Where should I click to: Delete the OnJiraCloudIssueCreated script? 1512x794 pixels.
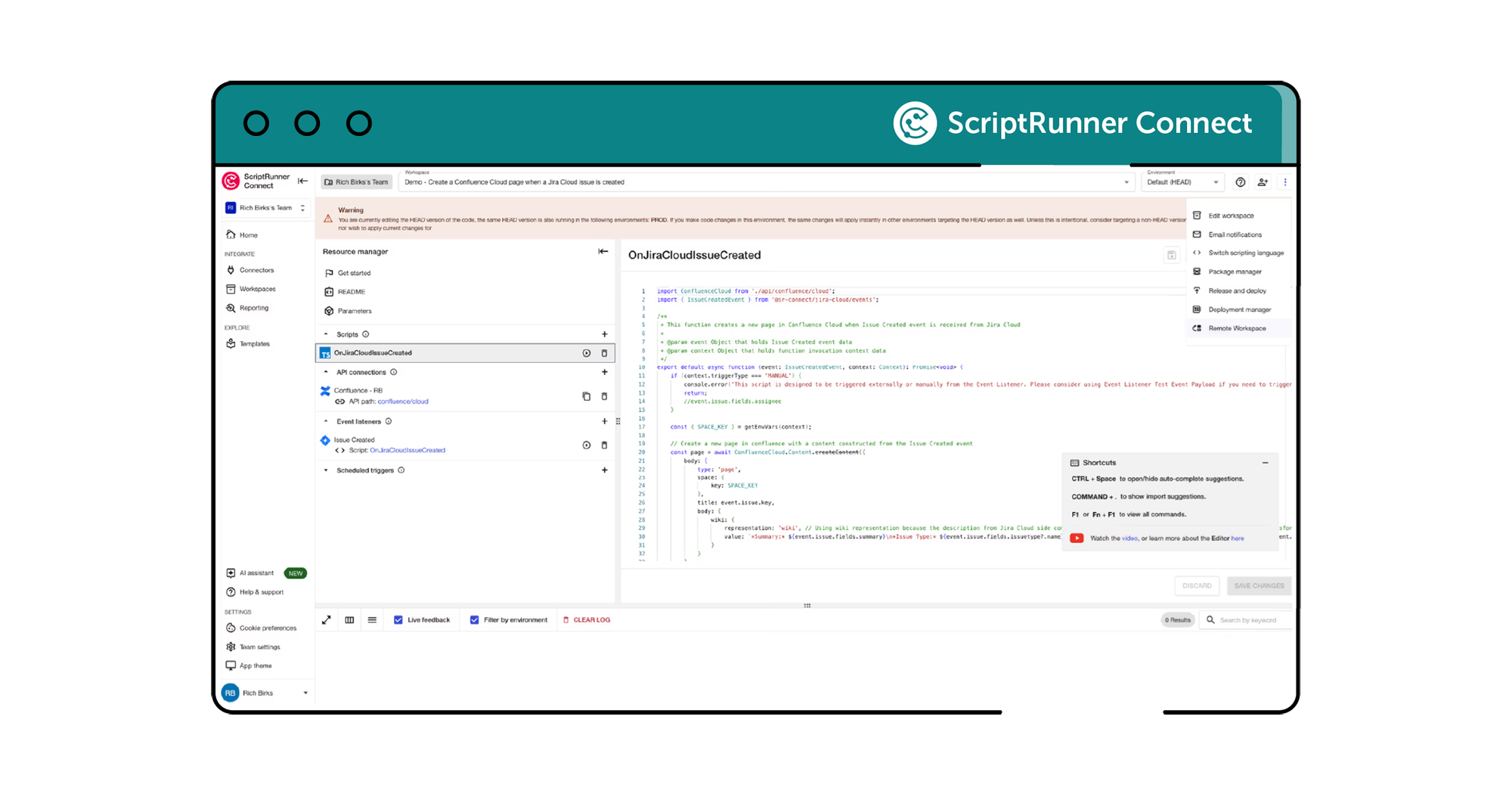[x=604, y=353]
